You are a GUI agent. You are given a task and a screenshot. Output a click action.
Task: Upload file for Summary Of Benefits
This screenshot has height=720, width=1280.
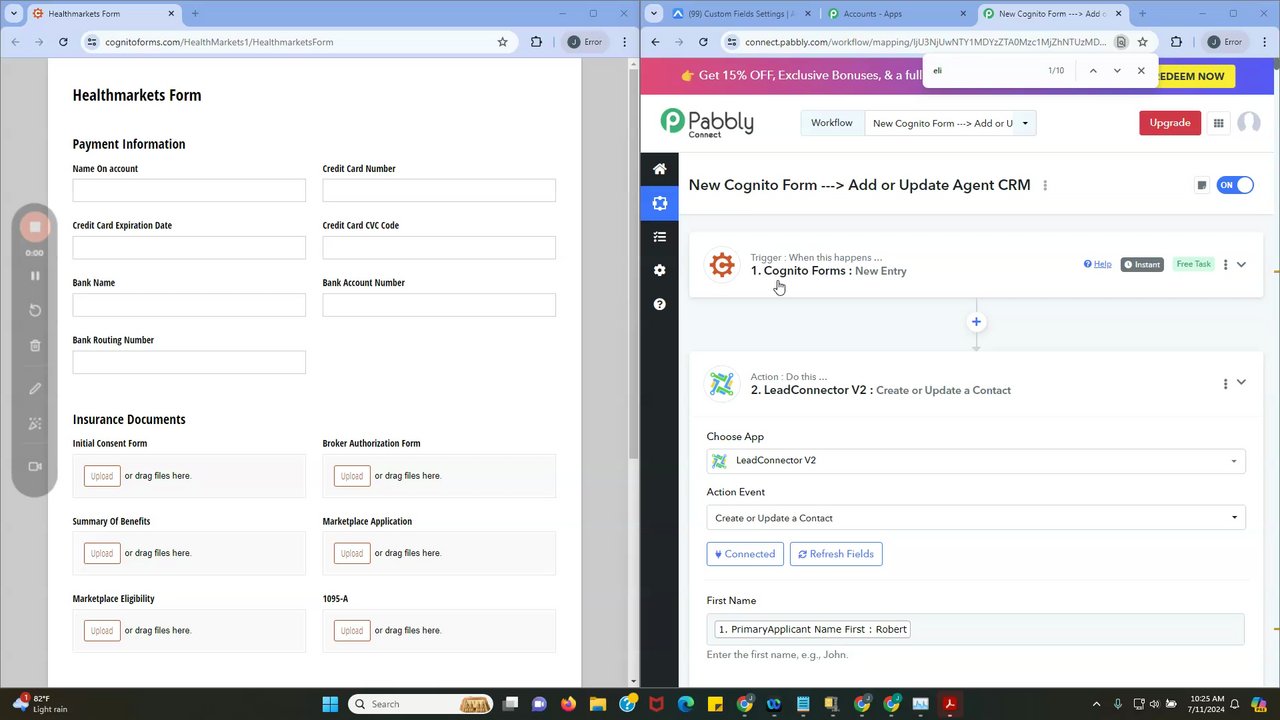click(102, 553)
